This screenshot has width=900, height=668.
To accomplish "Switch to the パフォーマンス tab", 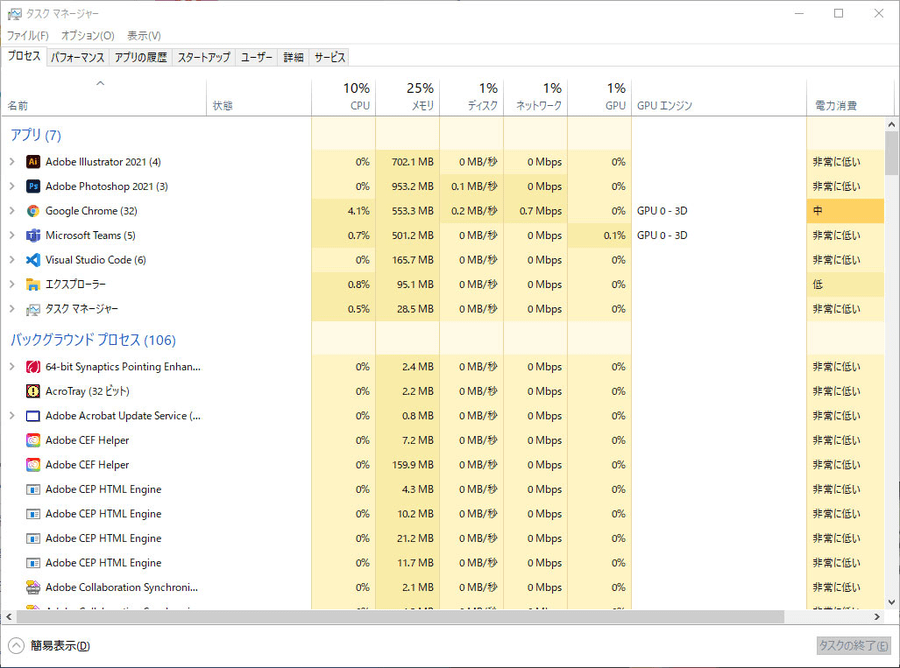I will click(77, 57).
